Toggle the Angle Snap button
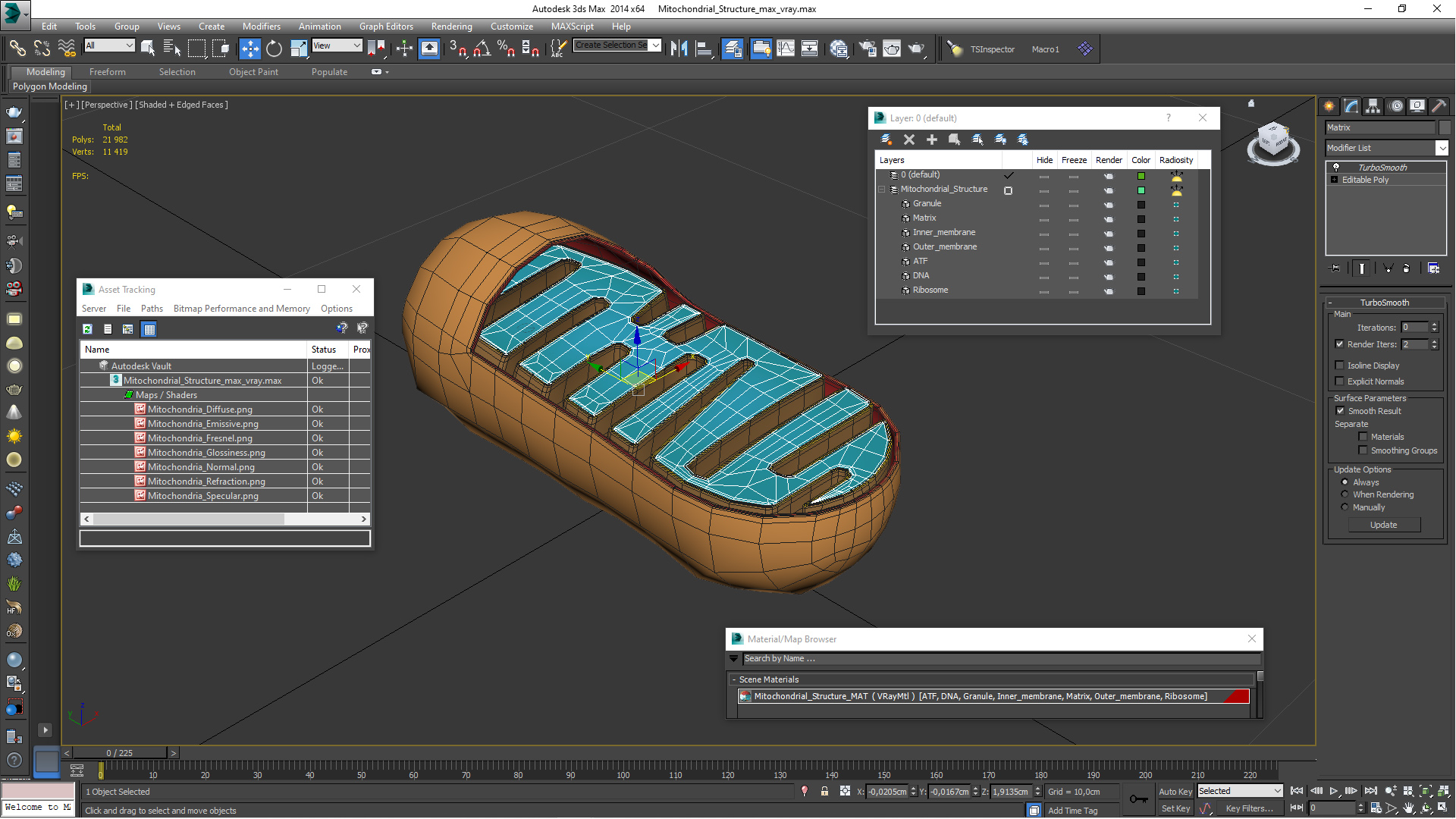1456x819 pixels. 482,49
